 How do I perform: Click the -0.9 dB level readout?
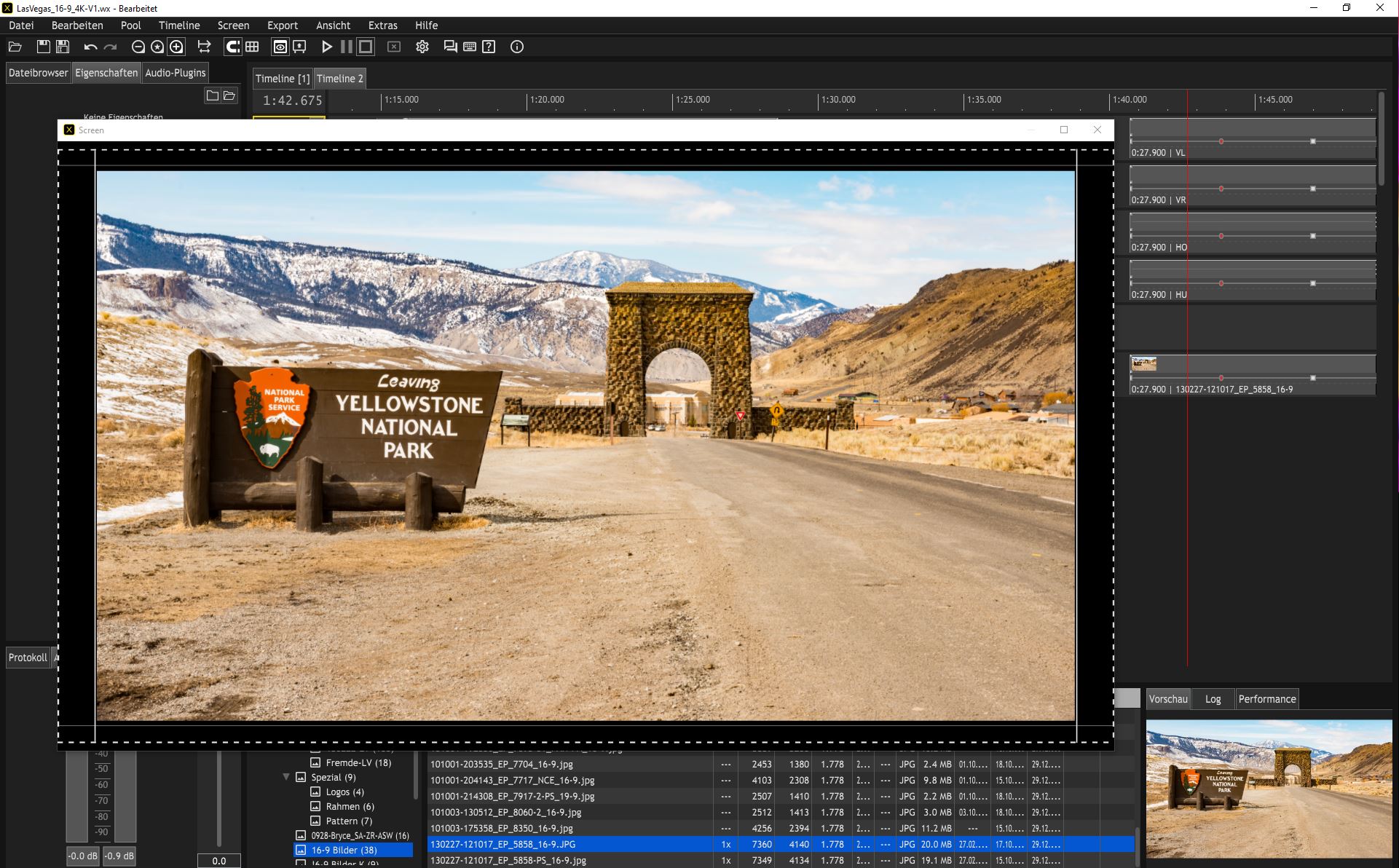119,856
